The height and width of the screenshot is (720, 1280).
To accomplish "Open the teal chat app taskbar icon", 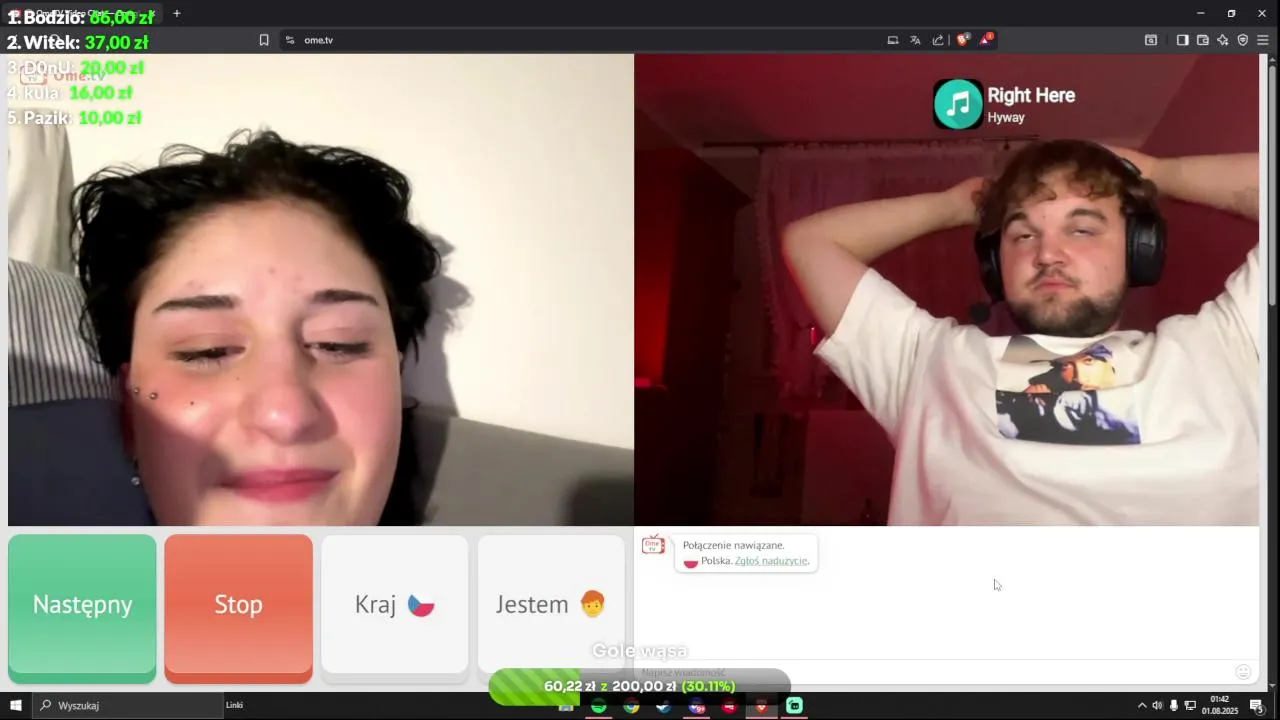I will (x=795, y=706).
